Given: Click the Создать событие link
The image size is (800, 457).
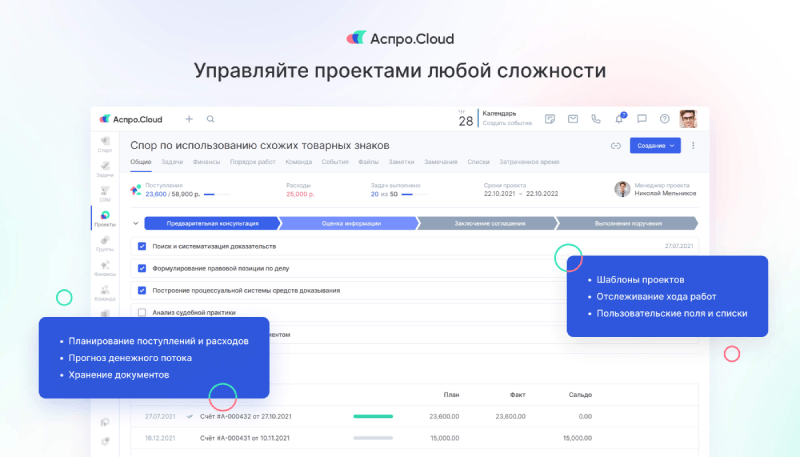Looking at the screenshot, I should pos(507,123).
